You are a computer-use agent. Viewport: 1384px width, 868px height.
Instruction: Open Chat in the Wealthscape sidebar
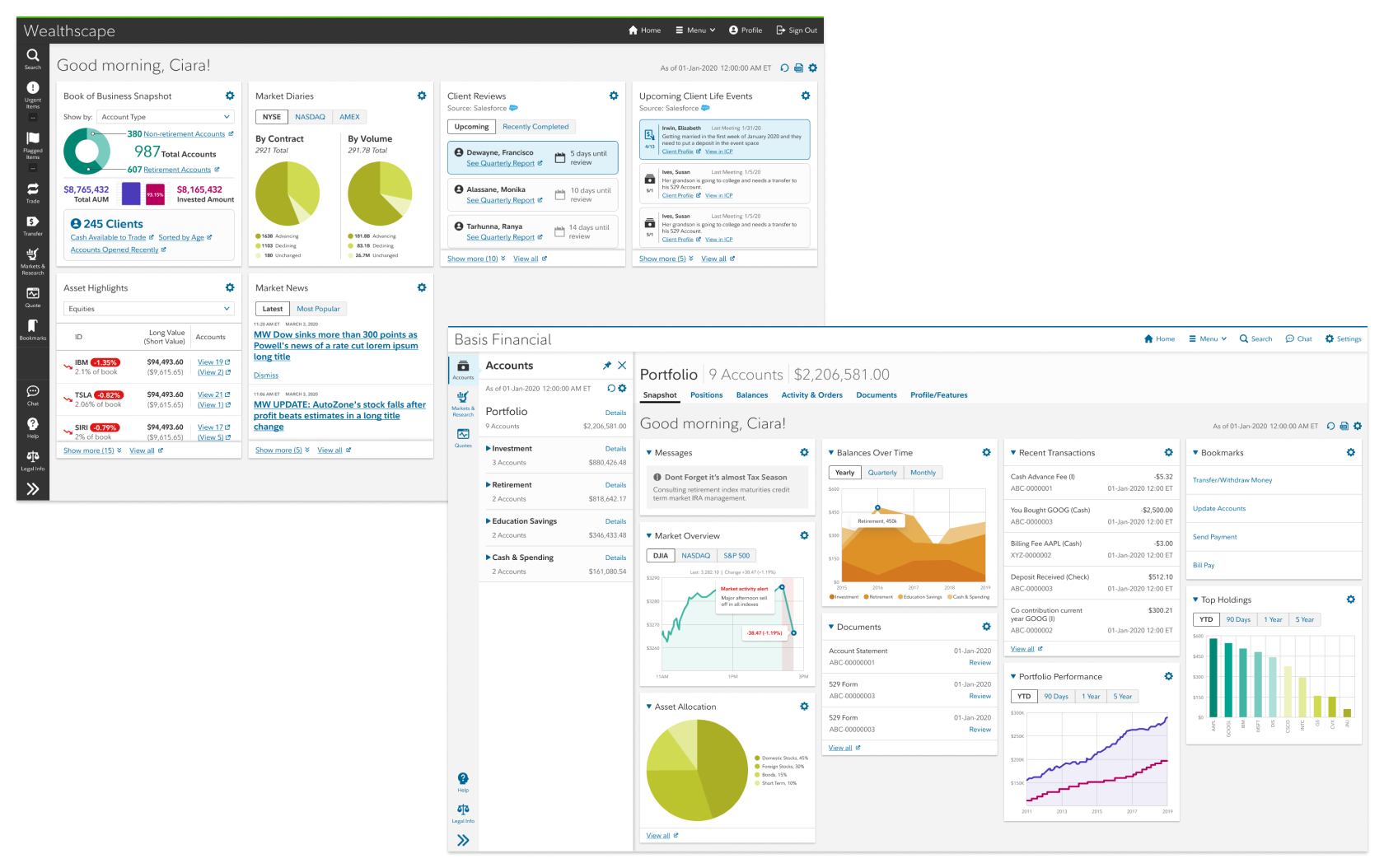coord(33,395)
